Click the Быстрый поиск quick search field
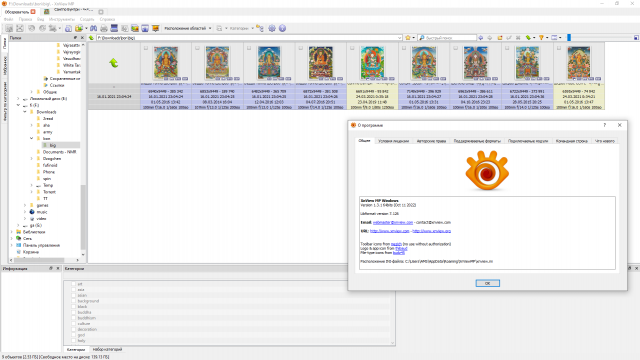Image resolution: width=640 pixels, height=360 pixels. click(448, 38)
